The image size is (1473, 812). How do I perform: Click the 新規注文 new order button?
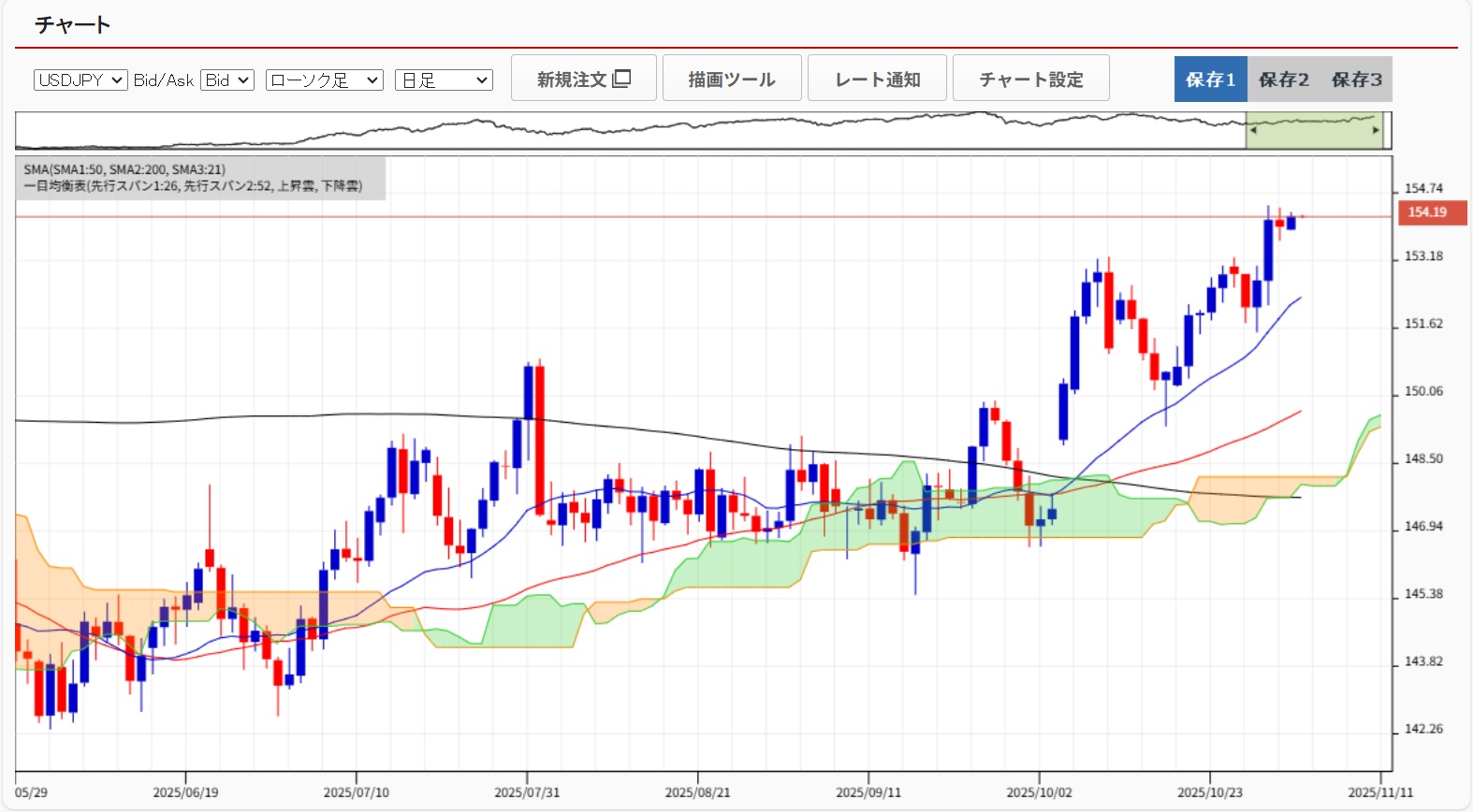[x=583, y=79]
